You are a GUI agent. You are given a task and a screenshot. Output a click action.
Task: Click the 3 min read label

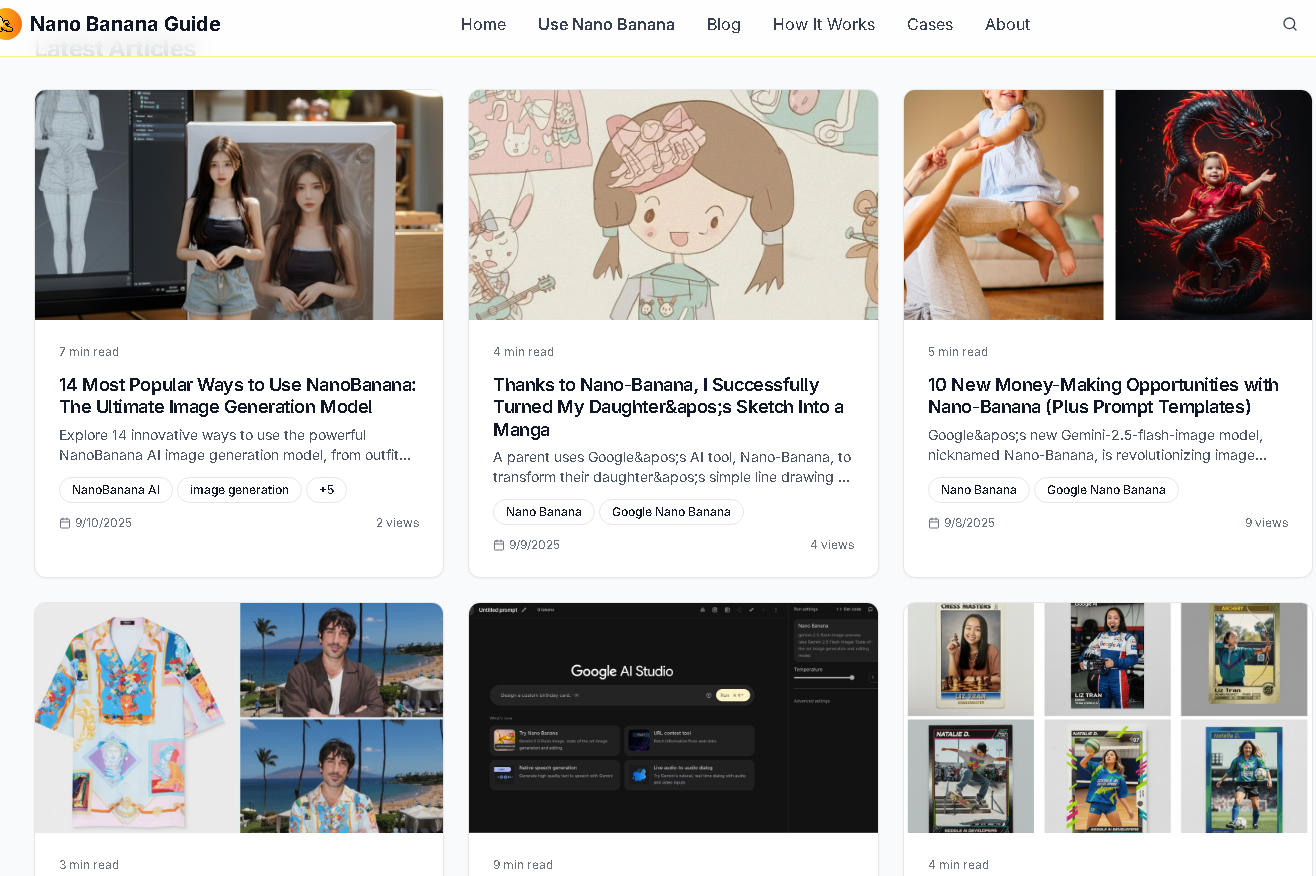tap(89, 865)
